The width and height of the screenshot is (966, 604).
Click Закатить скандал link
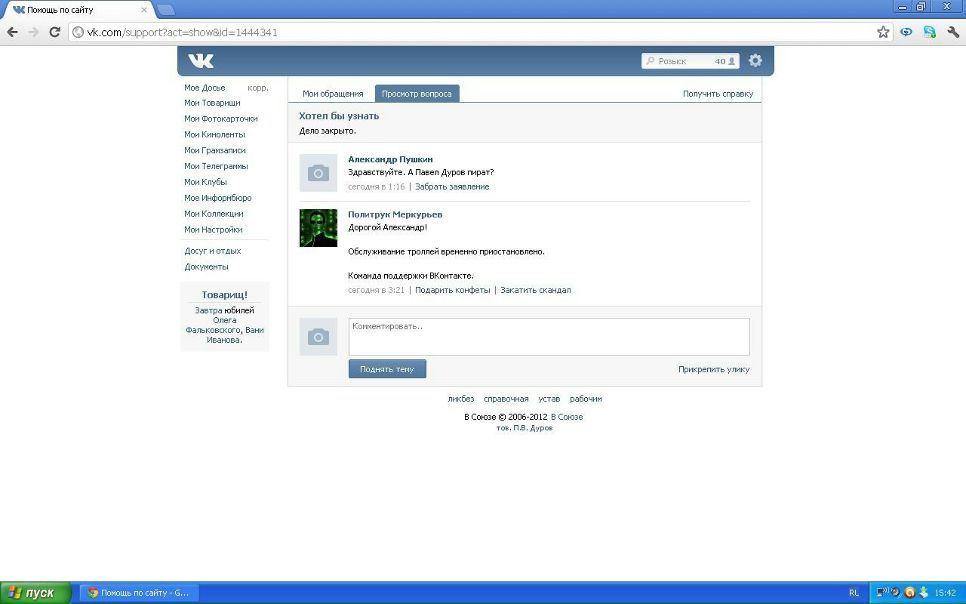pos(535,290)
